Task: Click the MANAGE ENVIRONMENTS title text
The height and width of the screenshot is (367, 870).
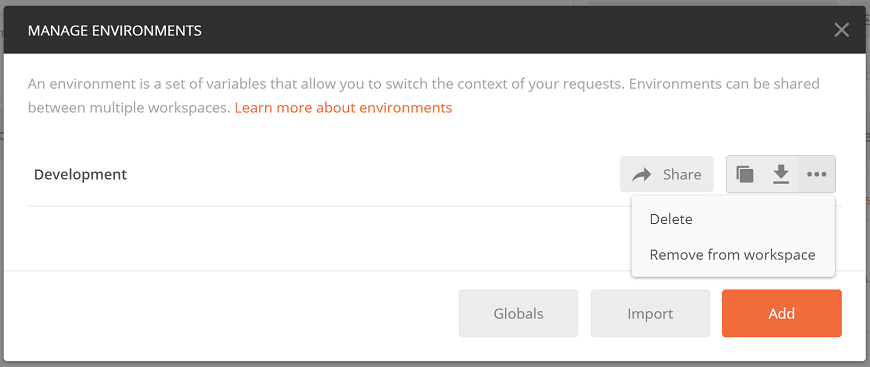Action: (x=115, y=30)
